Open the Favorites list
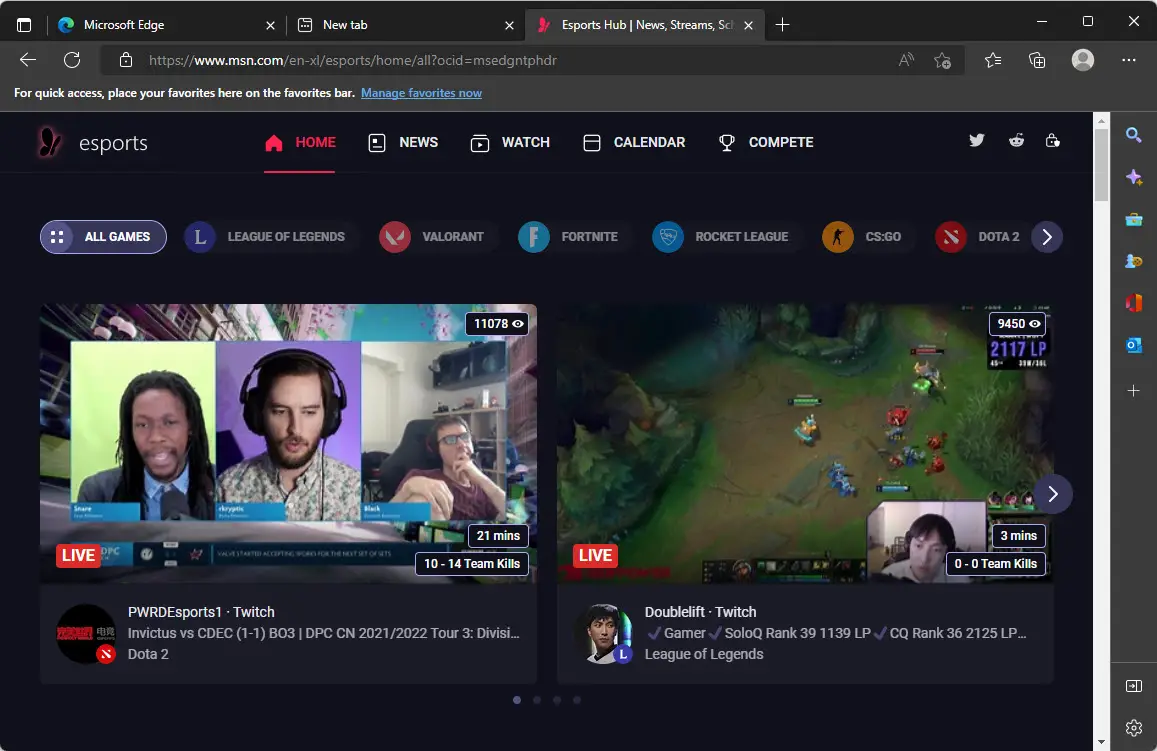Viewport: 1157px width, 751px height. (x=993, y=60)
